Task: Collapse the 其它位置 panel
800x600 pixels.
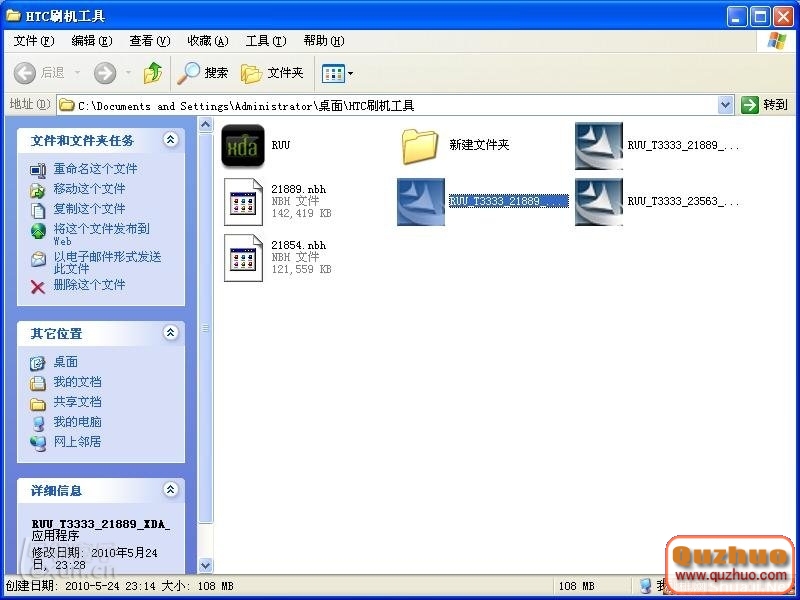Action: click(170, 333)
